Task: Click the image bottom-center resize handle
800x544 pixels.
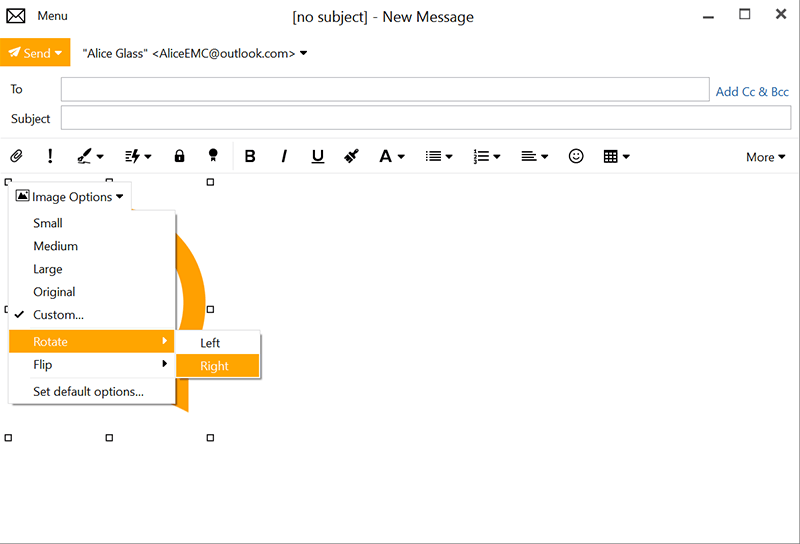Action: click(x=109, y=438)
